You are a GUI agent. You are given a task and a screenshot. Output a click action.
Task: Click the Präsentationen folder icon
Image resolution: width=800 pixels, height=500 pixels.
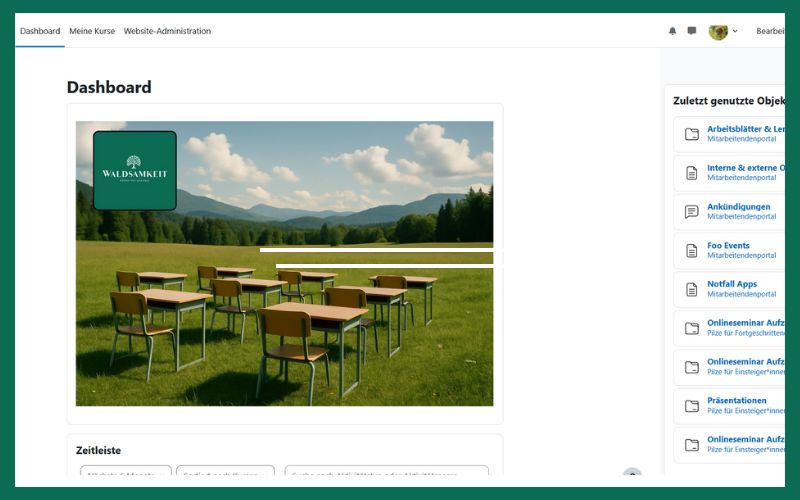pos(692,406)
